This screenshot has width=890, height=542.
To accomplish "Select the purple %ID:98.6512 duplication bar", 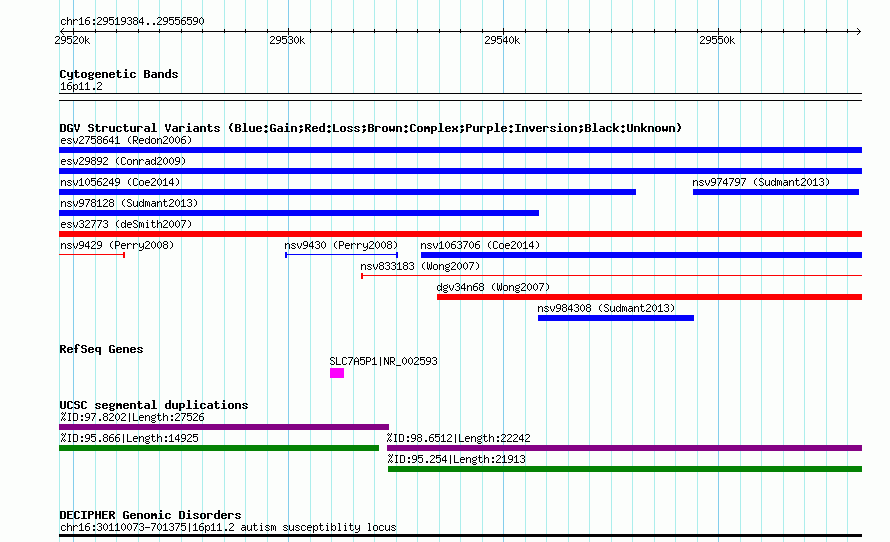I will click(x=624, y=448).
